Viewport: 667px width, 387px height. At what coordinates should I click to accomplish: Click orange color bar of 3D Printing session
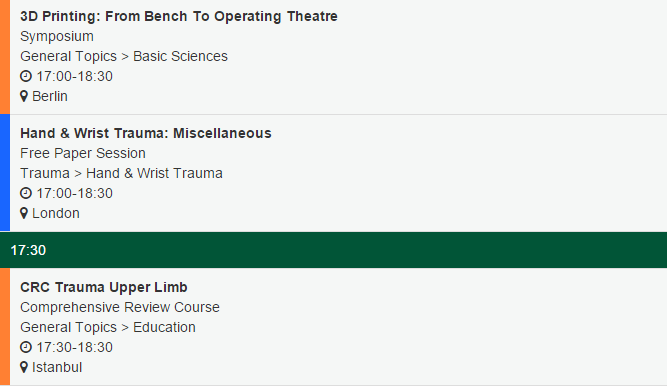[x=5, y=57]
